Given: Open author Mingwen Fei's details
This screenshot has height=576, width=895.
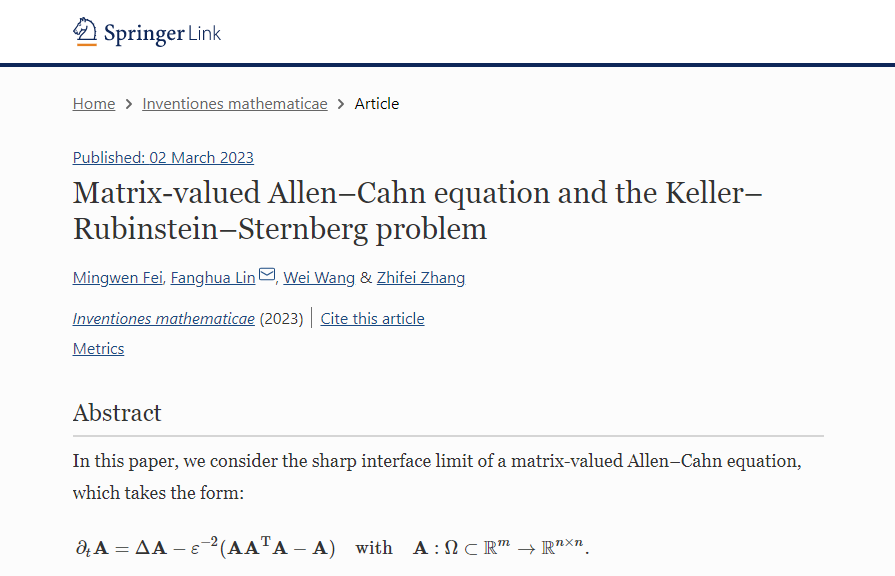Looking at the screenshot, I should click(x=117, y=277).
